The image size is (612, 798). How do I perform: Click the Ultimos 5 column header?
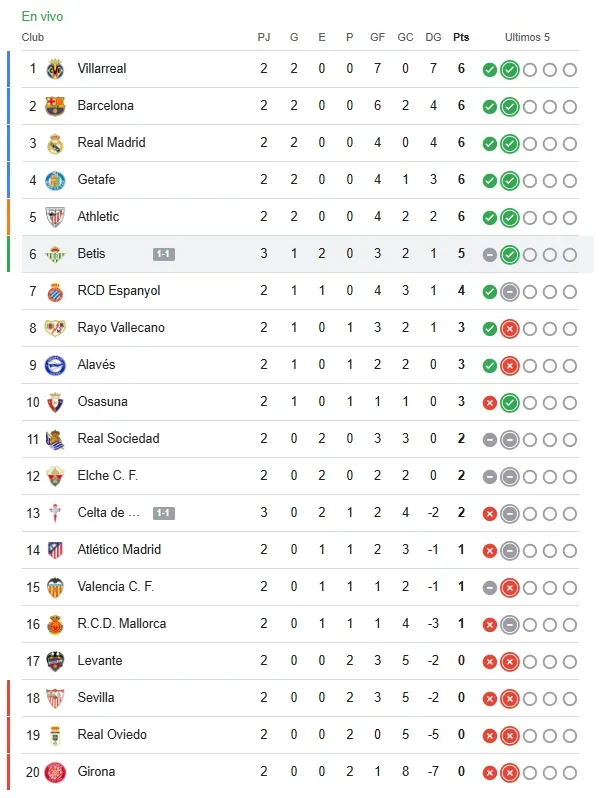(527, 38)
